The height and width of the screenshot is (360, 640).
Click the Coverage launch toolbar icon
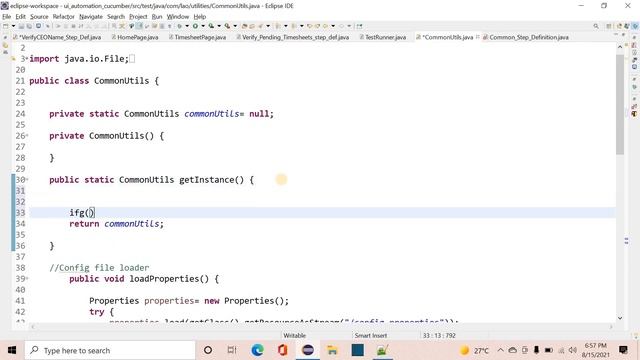click(x=211, y=26)
